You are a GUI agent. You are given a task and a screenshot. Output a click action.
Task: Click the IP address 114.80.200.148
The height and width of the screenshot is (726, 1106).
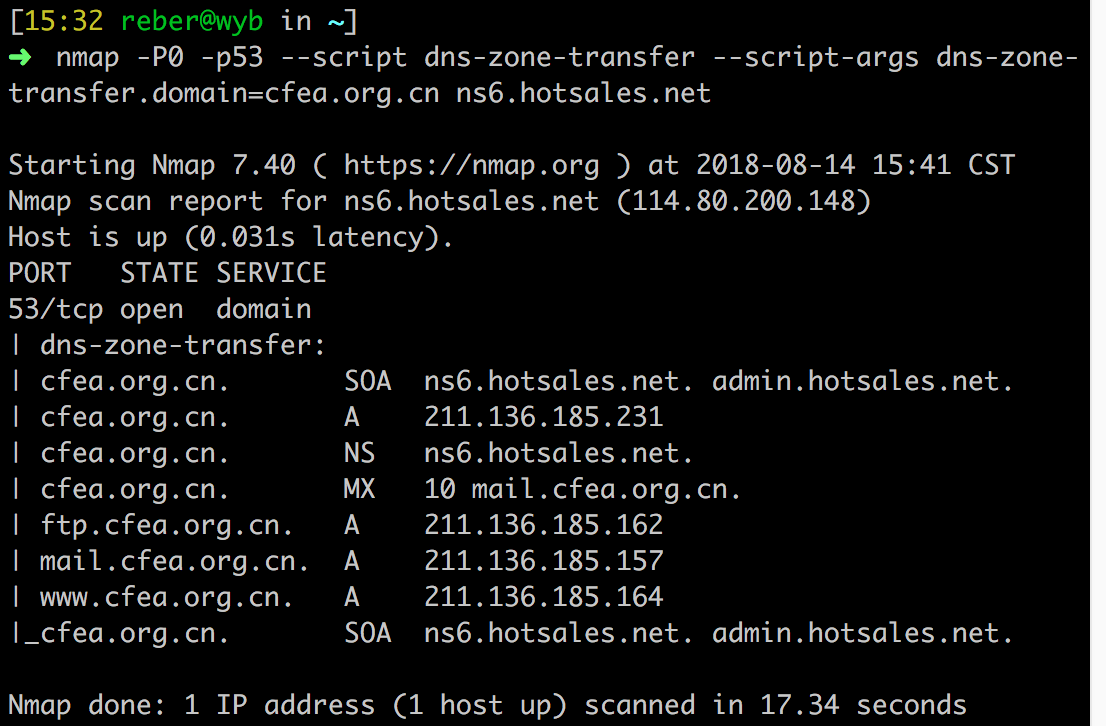pyautogui.click(x=743, y=202)
